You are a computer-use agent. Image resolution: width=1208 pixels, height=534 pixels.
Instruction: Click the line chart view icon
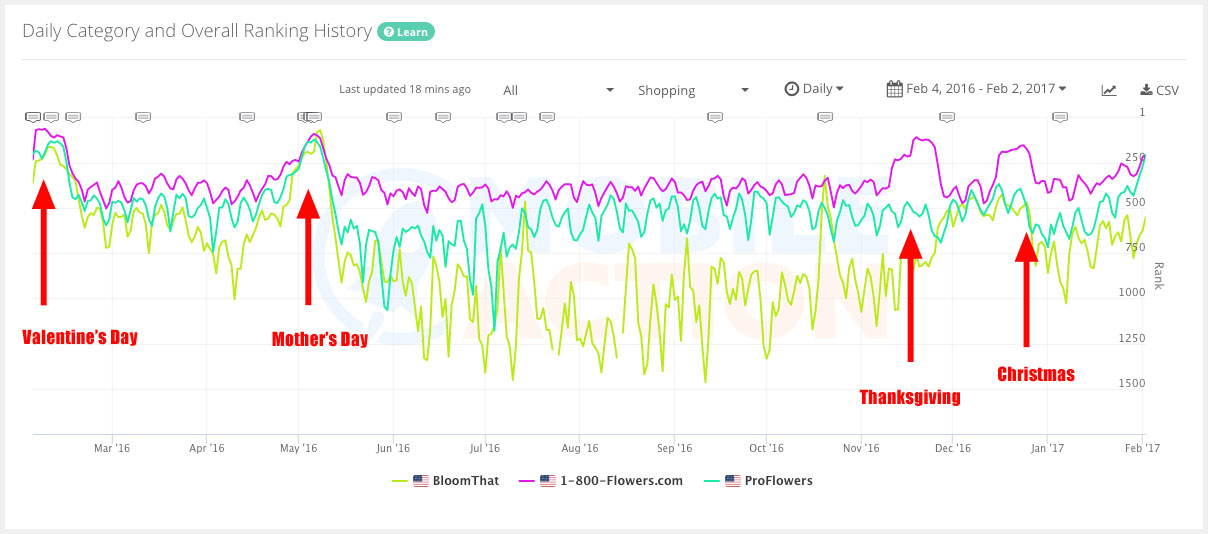pyautogui.click(x=1109, y=90)
